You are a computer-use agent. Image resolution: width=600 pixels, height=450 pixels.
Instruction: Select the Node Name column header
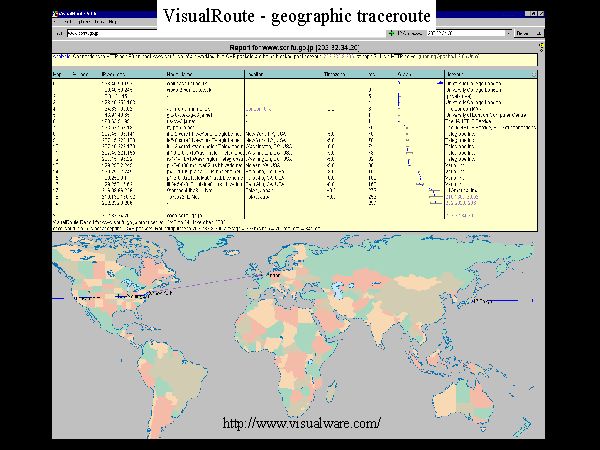point(179,74)
